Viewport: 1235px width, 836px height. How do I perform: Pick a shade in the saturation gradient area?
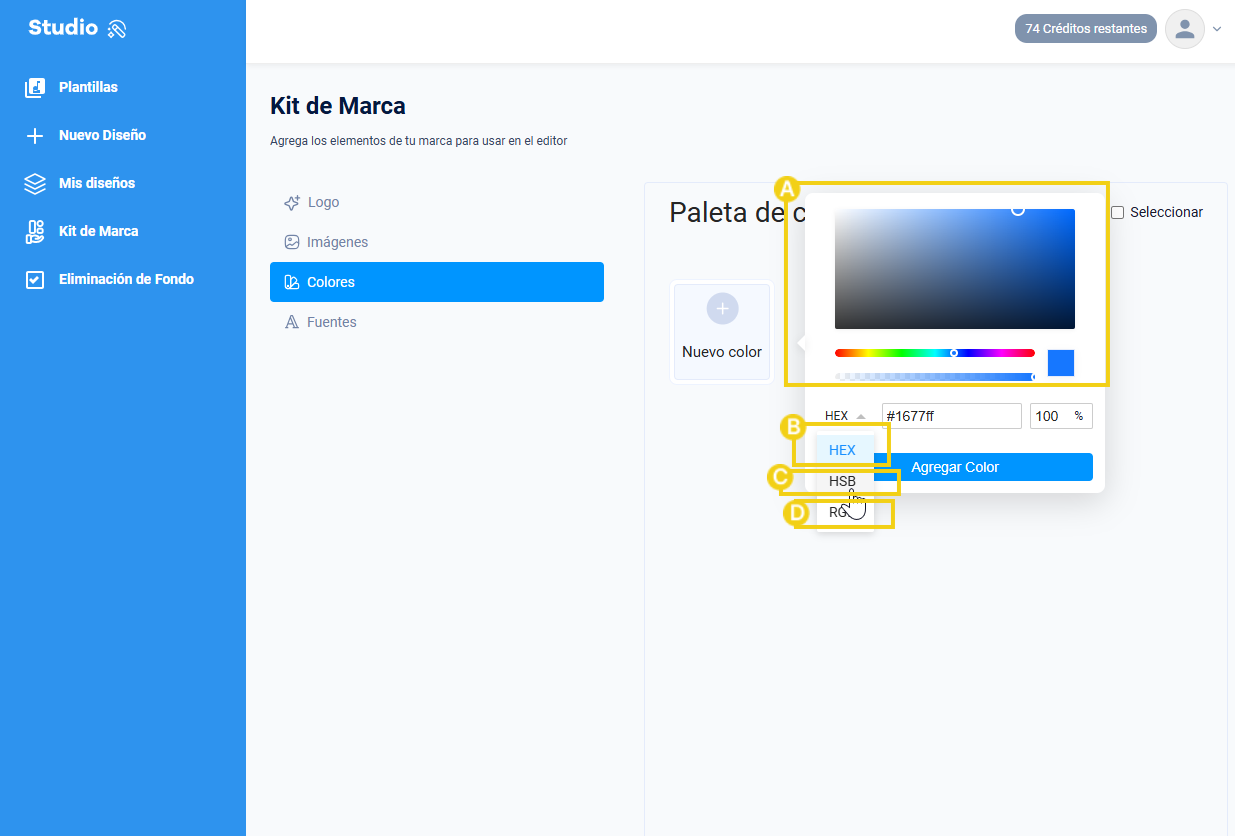955,269
